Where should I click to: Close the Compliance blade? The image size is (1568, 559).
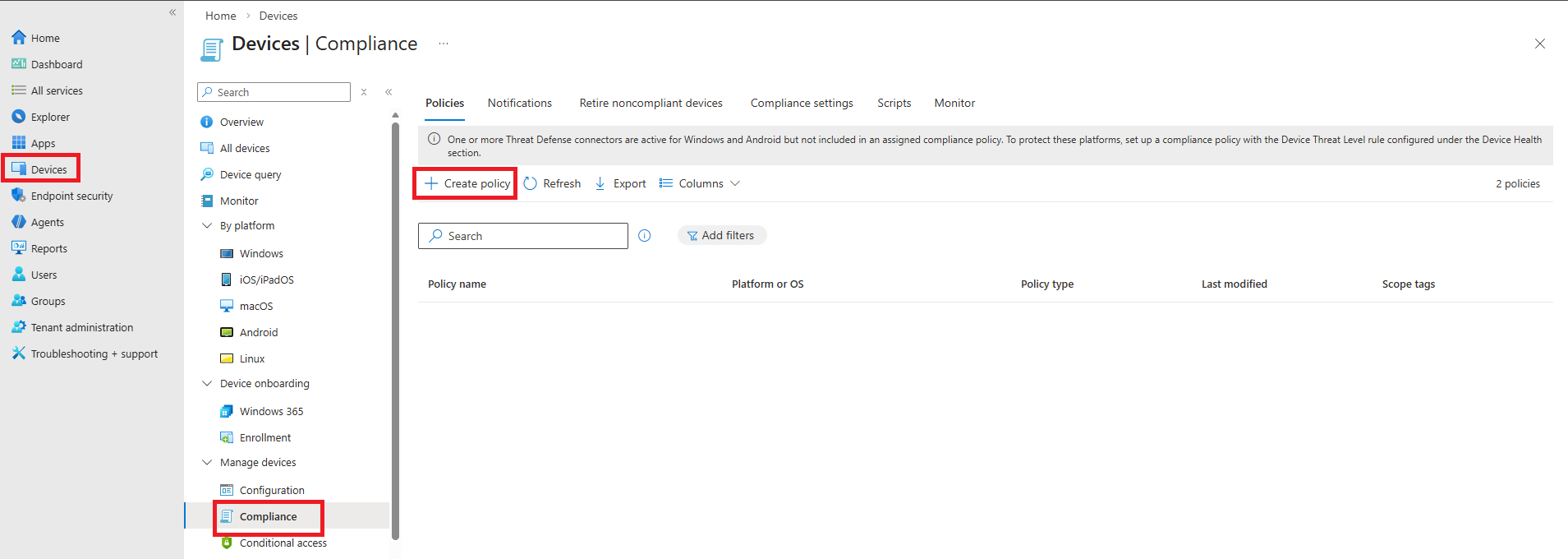(1540, 44)
